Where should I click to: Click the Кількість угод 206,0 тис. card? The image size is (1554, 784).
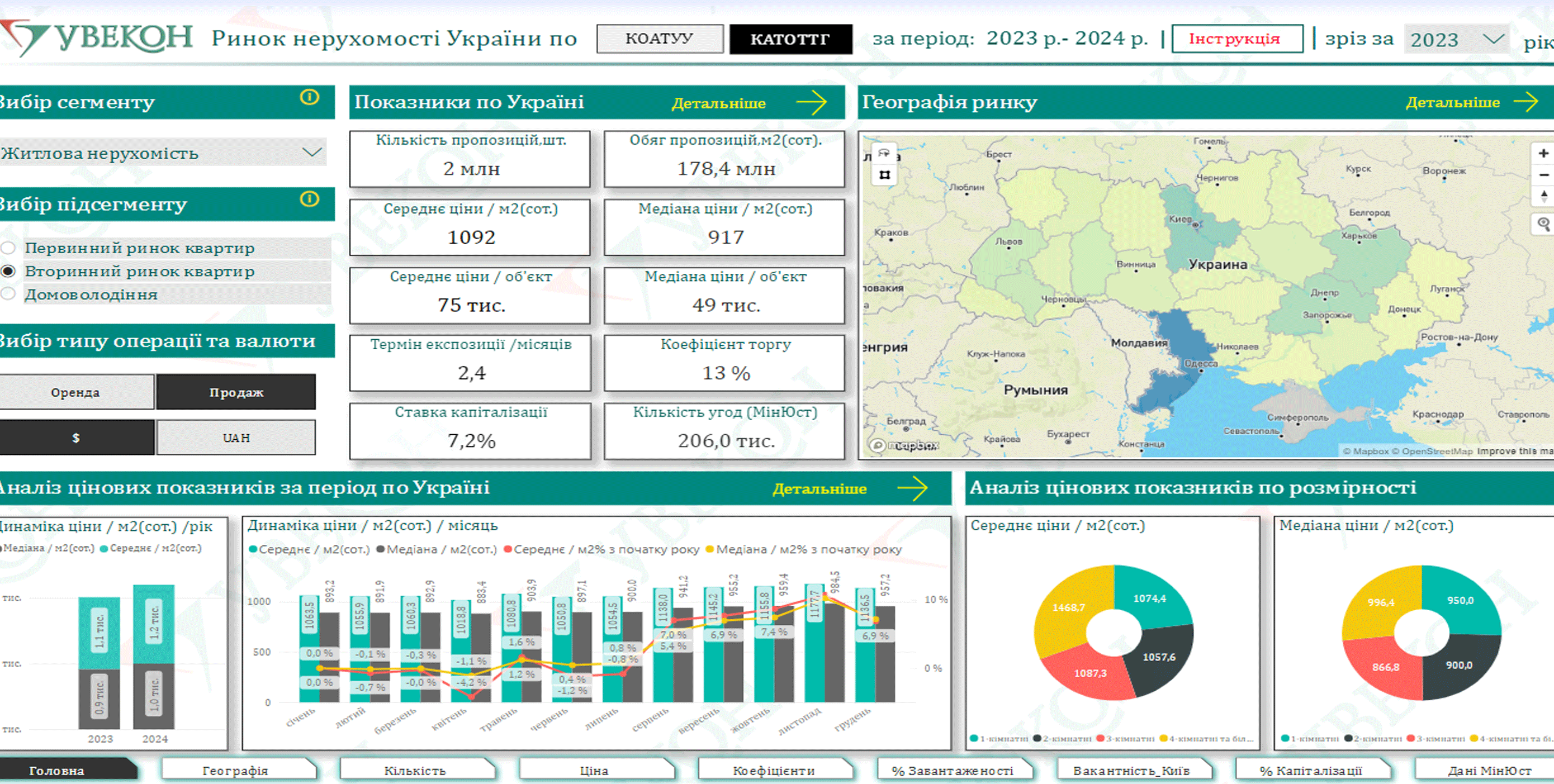point(724,431)
